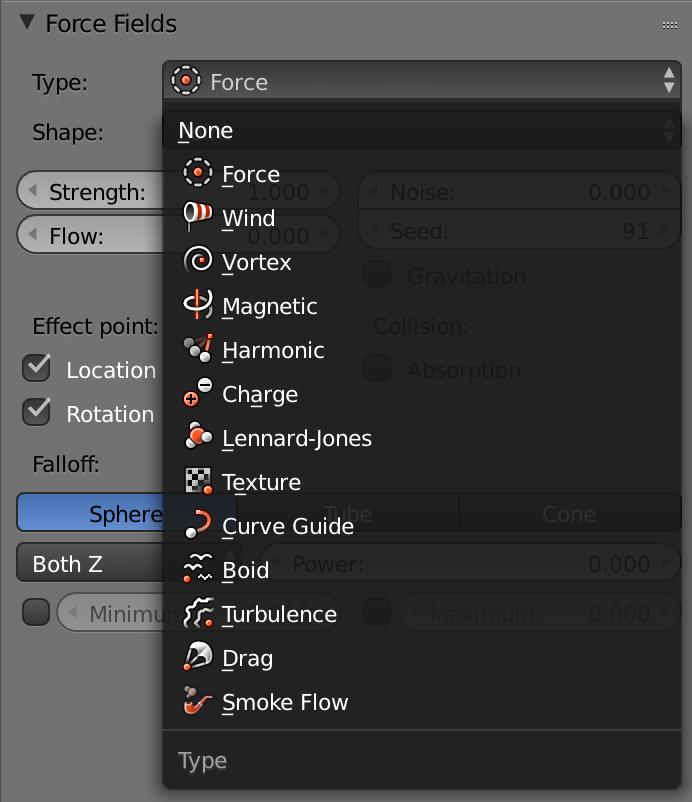Screen dimensions: 692x802
Task: Pick the Magnetic force field icon
Action: pyautogui.click(x=197, y=304)
